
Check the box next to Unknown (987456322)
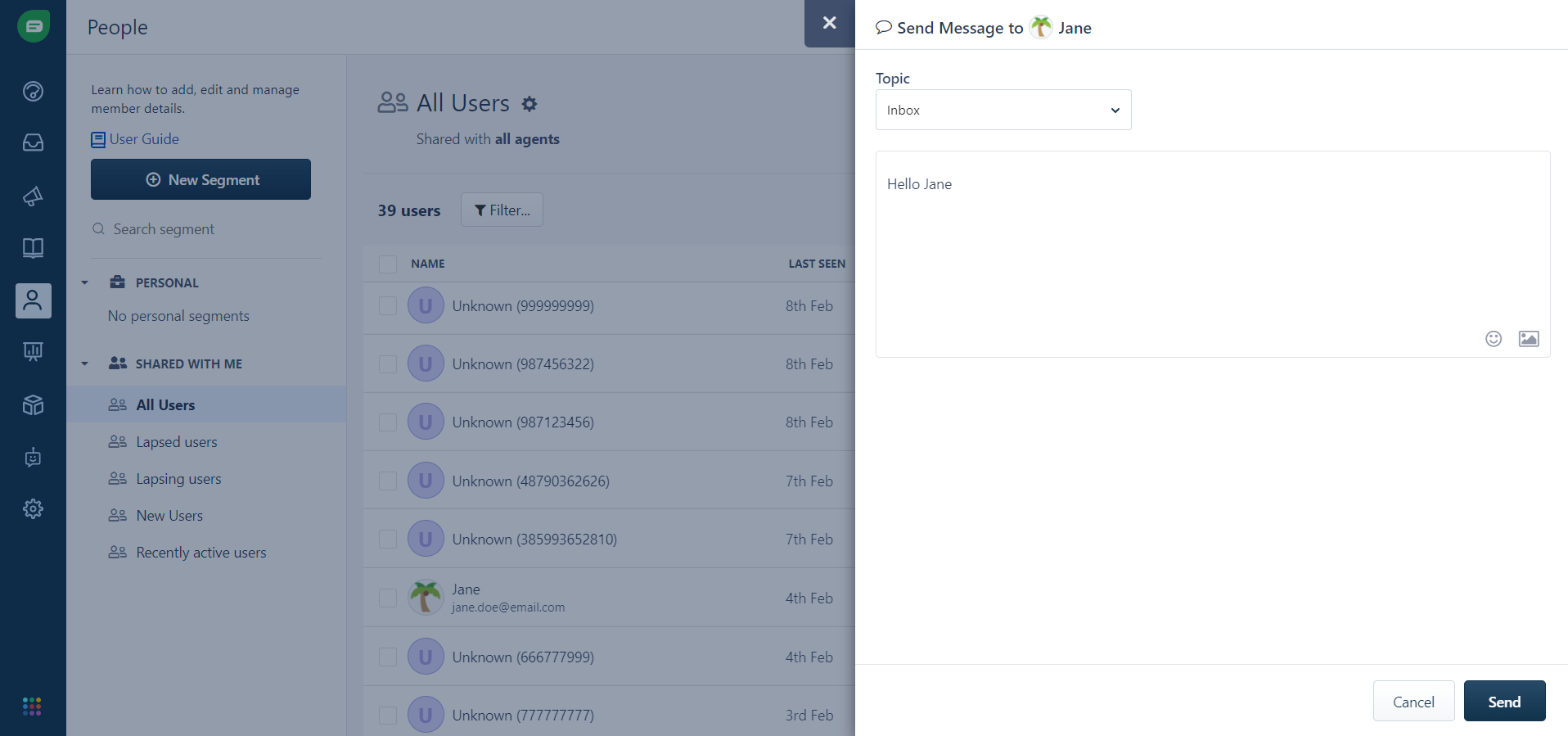click(388, 364)
